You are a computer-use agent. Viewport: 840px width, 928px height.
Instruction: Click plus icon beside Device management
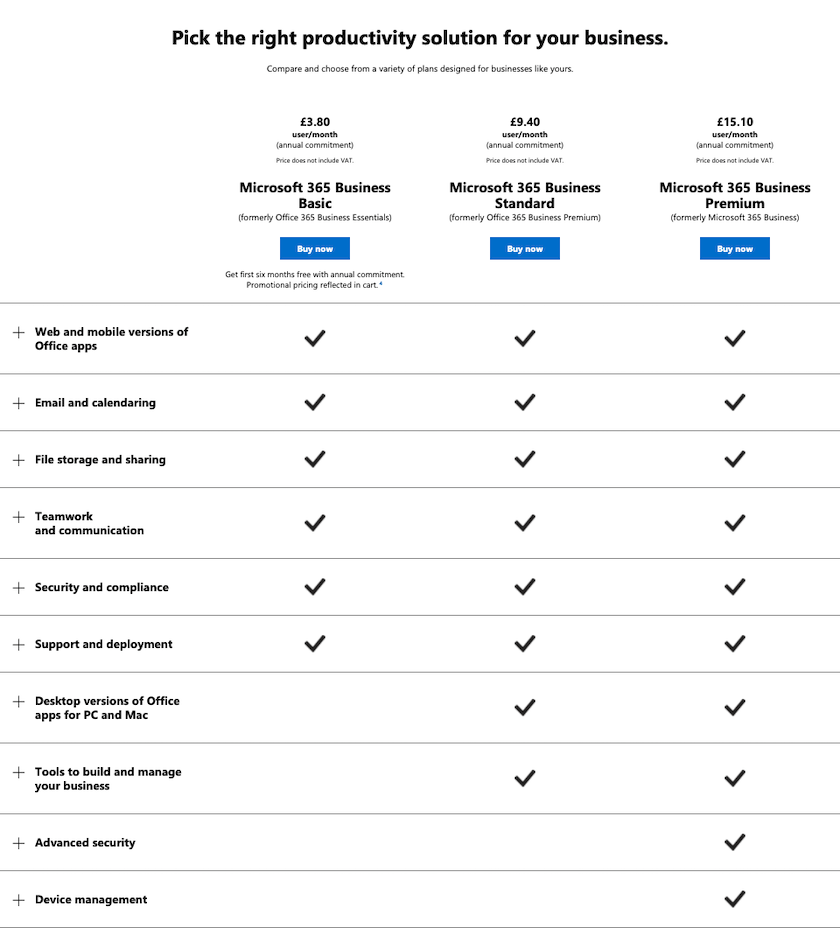tap(18, 900)
